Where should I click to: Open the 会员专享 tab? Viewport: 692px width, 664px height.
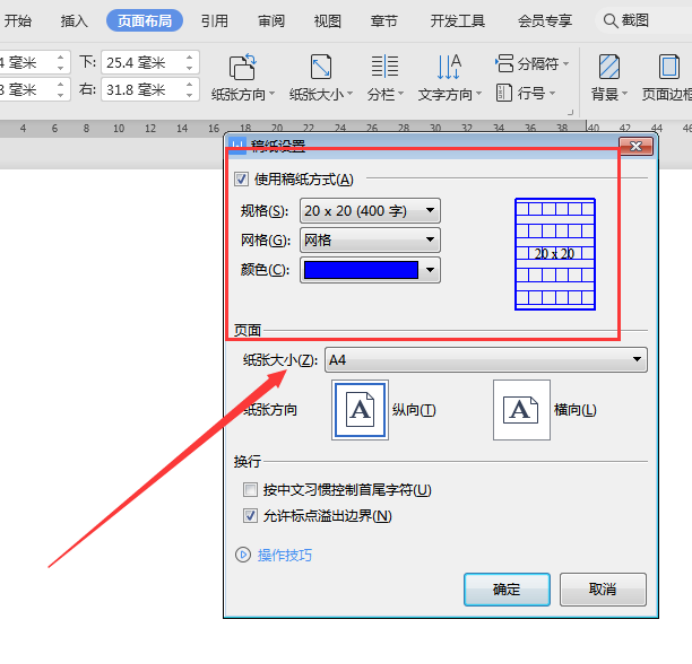pyautogui.click(x=545, y=21)
